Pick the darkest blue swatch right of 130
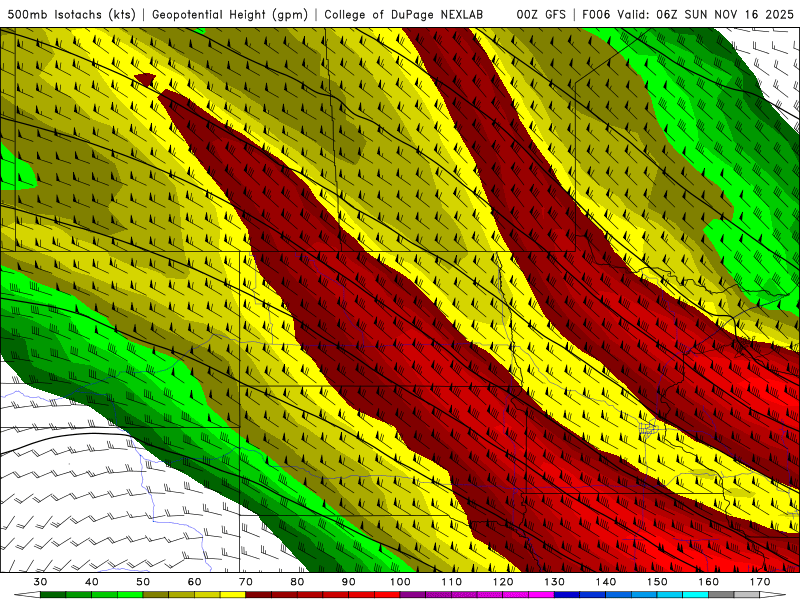Screen dimensions: 800x600 click(x=567, y=595)
